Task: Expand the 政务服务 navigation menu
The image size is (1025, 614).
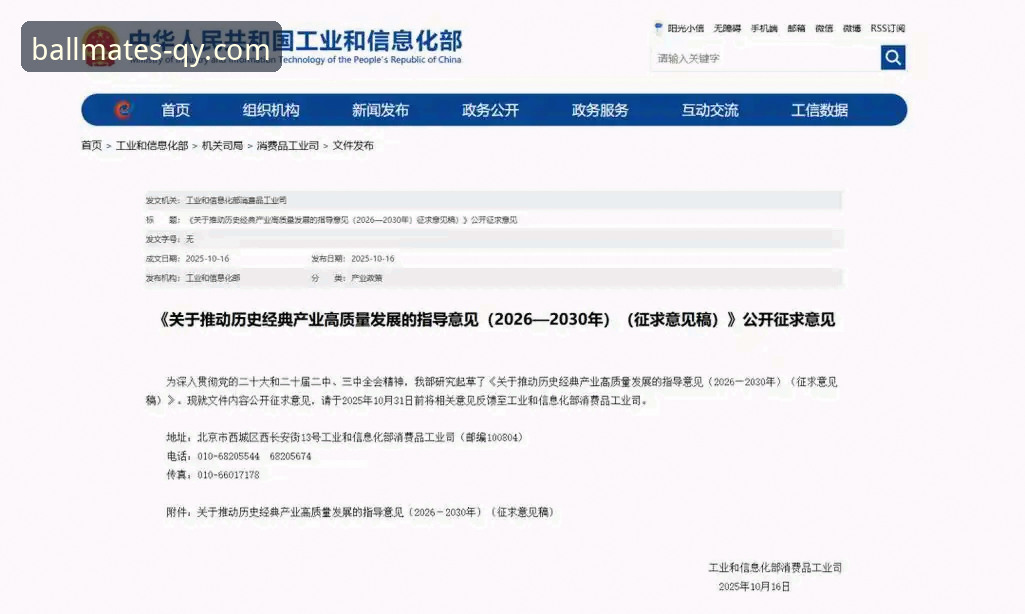Action: 599,110
